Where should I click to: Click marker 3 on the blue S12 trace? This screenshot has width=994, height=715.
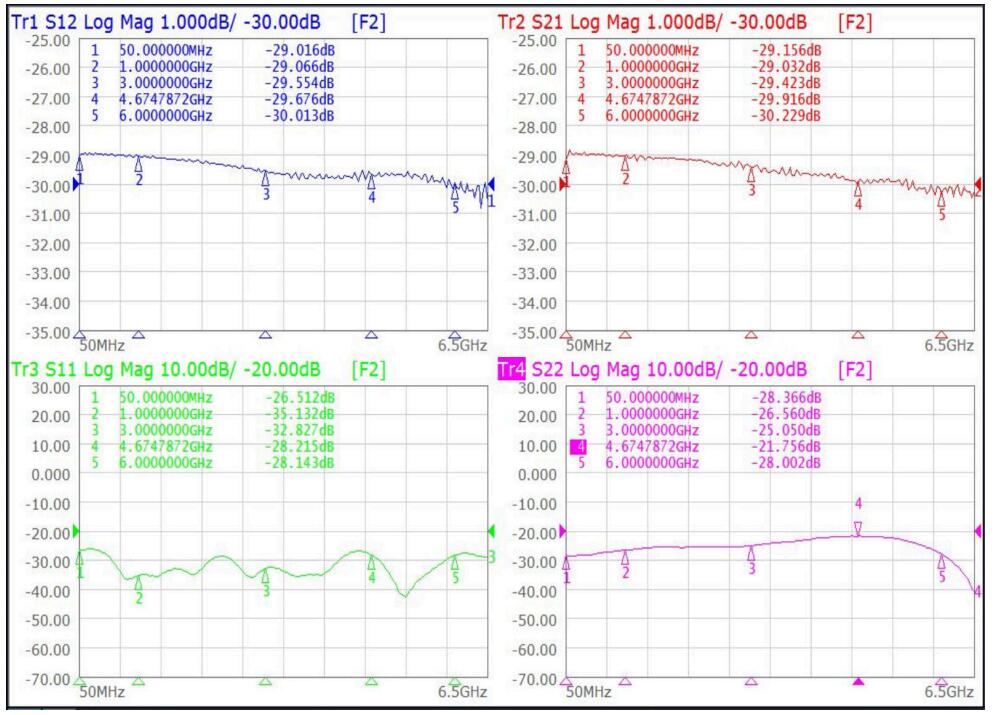(265, 180)
